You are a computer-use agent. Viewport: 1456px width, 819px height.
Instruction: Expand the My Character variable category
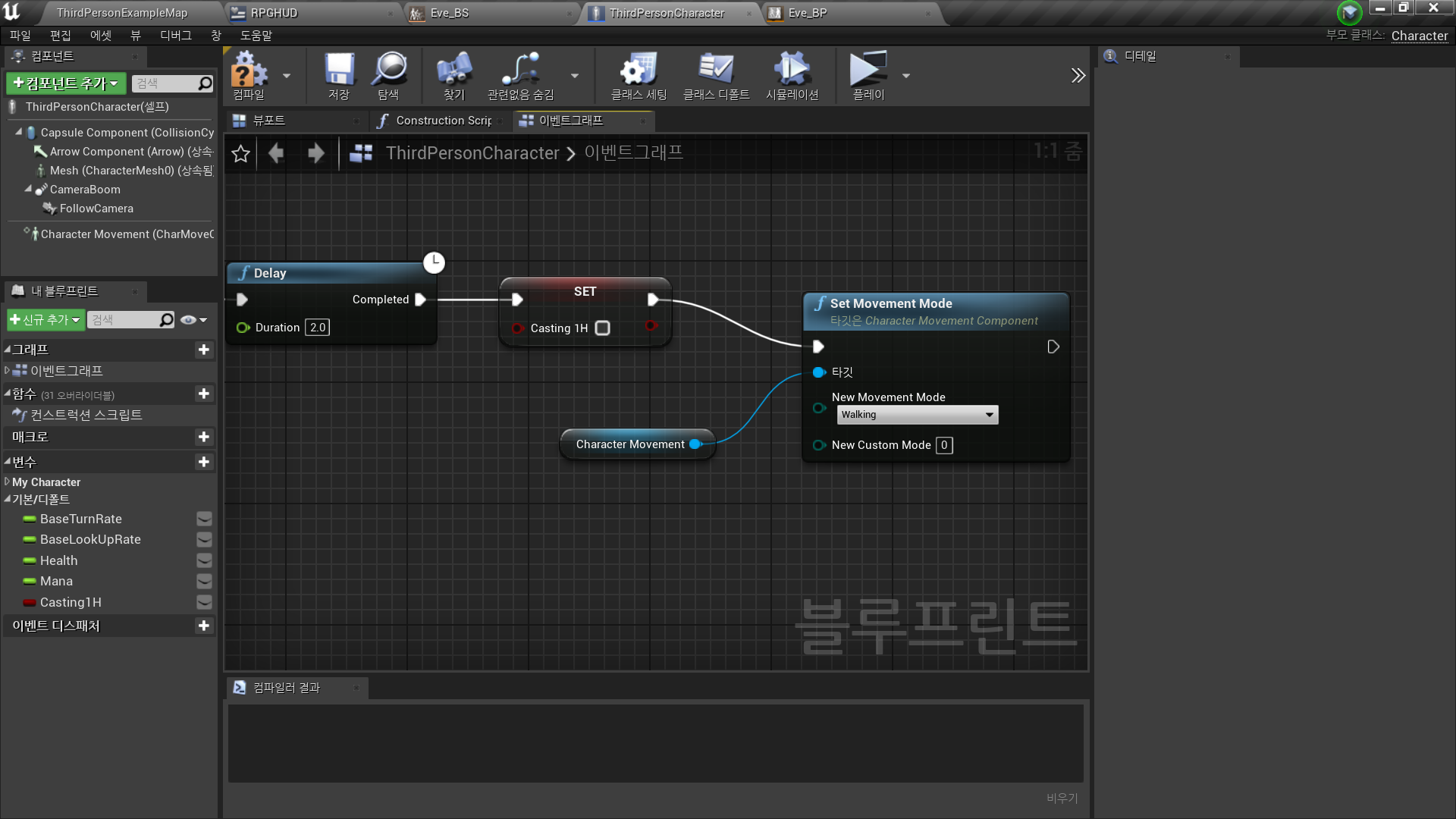coord(7,482)
